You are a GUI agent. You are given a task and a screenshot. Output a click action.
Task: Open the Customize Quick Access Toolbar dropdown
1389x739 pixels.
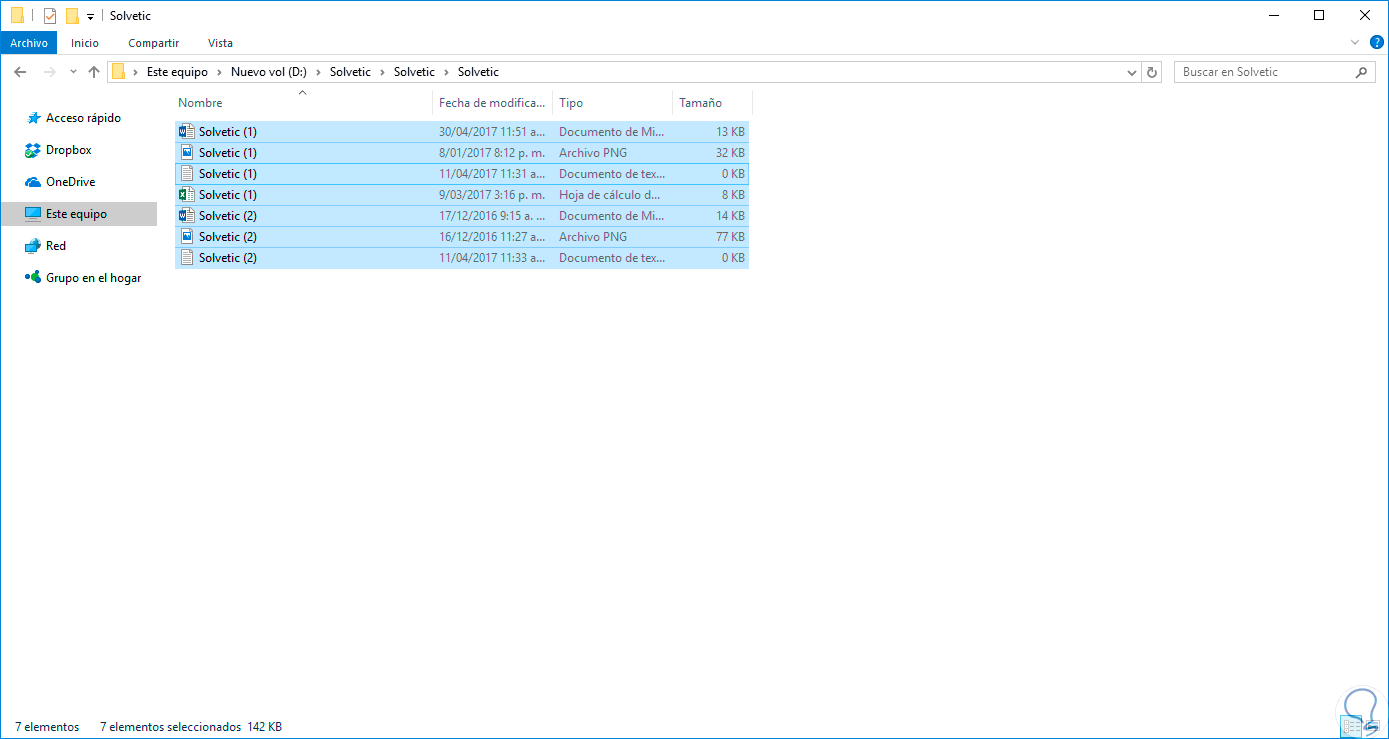[90, 17]
